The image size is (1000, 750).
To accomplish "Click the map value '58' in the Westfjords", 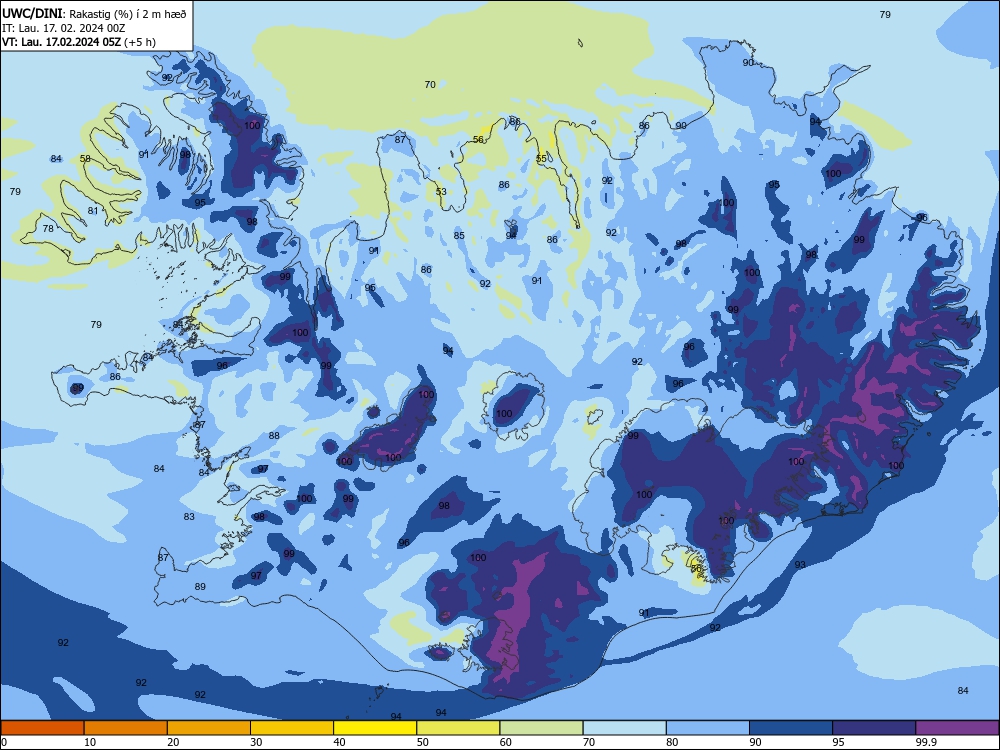I will (85, 159).
